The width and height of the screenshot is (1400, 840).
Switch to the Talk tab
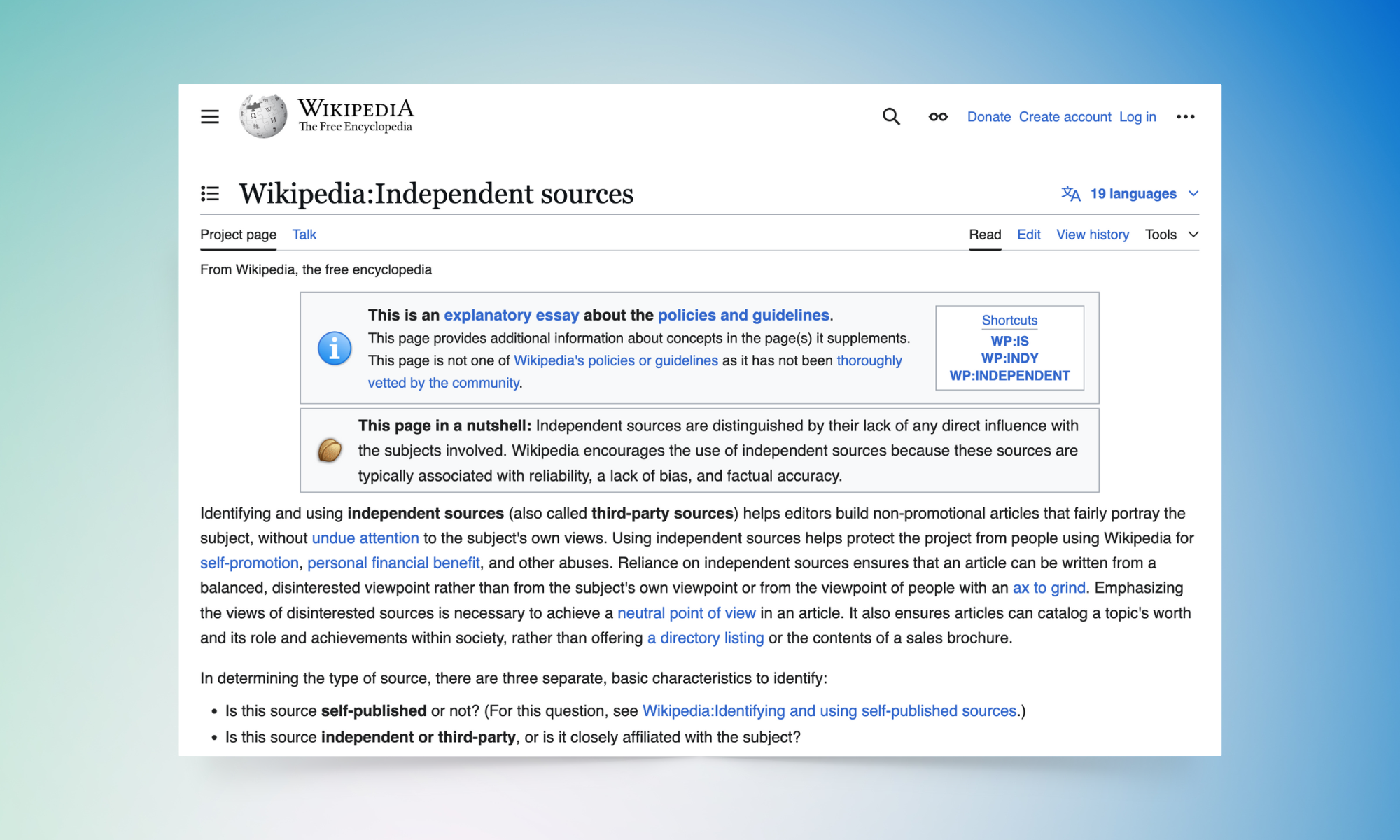tap(304, 234)
